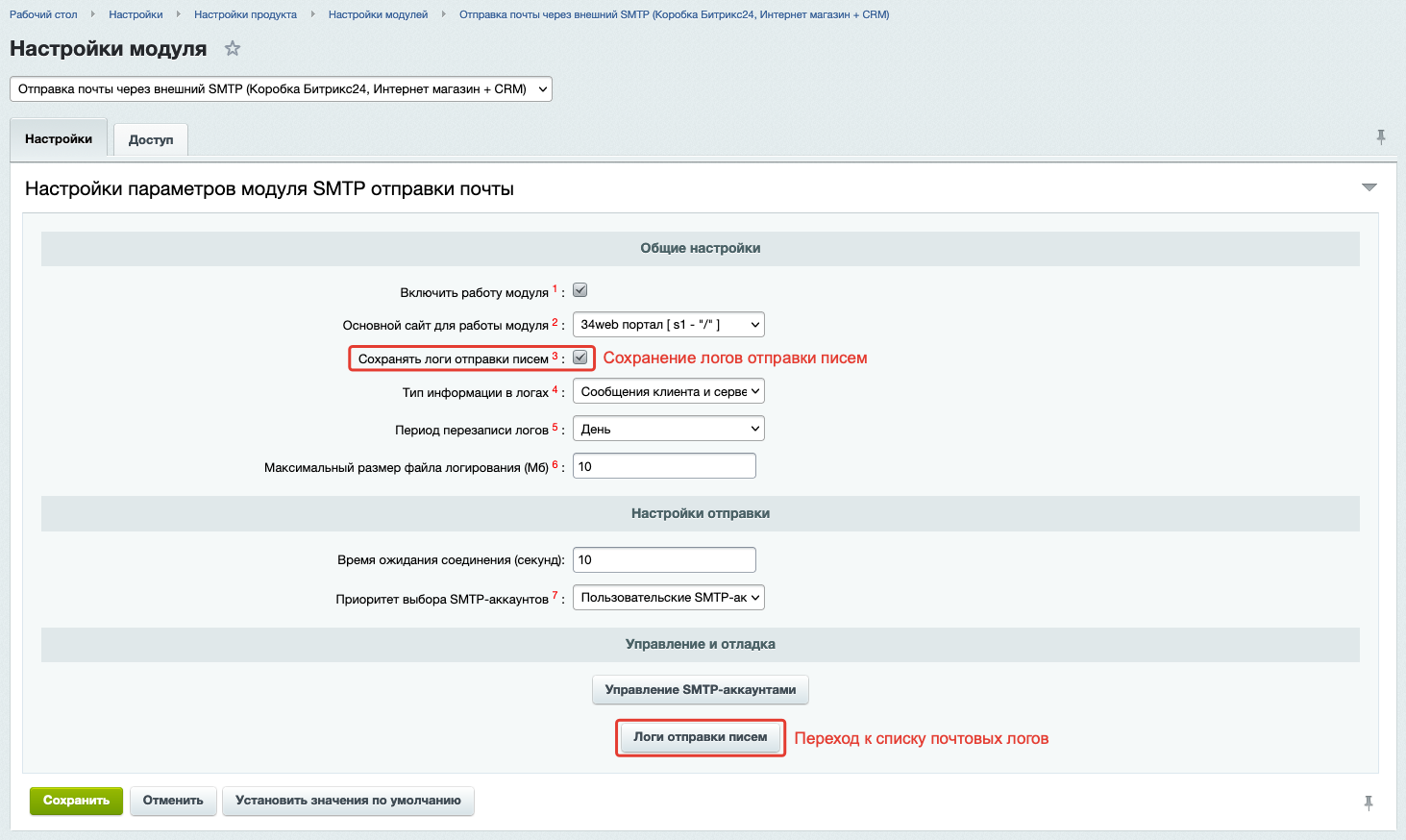The width and height of the screenshot is (1406, 840).
Task: Open the 'Тип информации в логах' dropdown
Action: 669,391
